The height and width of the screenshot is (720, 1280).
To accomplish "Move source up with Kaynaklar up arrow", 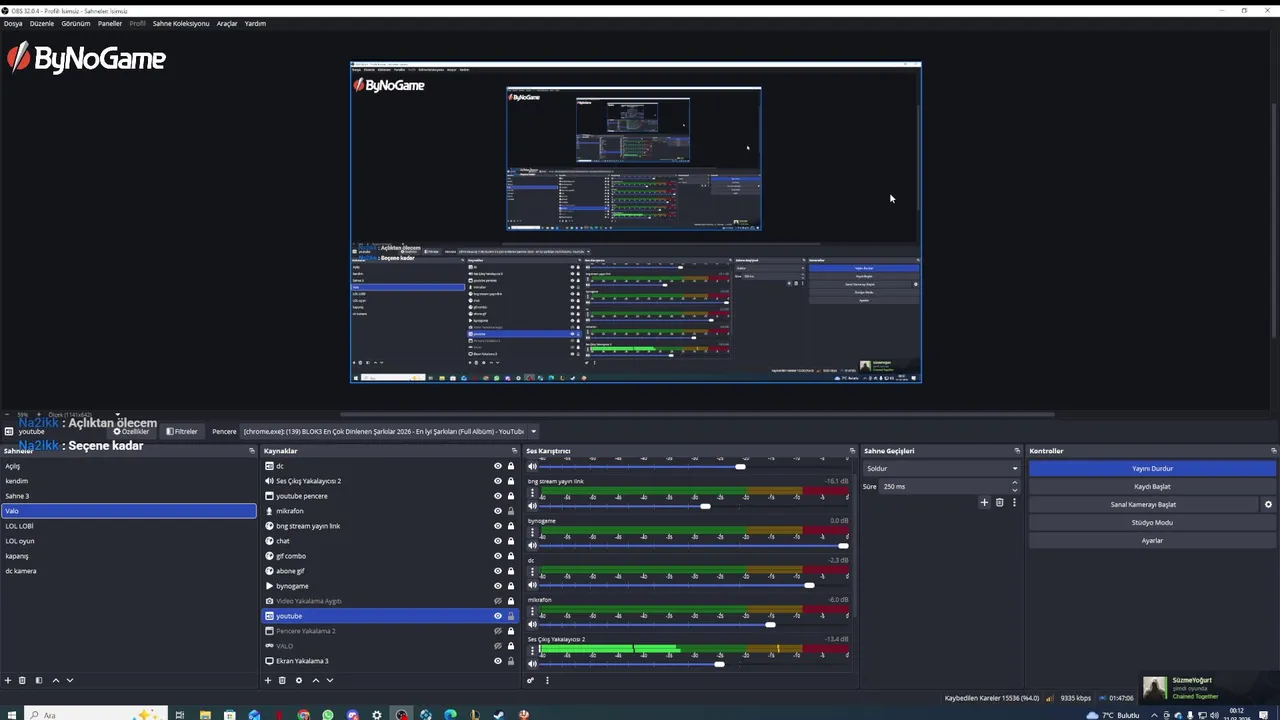I will tap(316, 680).
